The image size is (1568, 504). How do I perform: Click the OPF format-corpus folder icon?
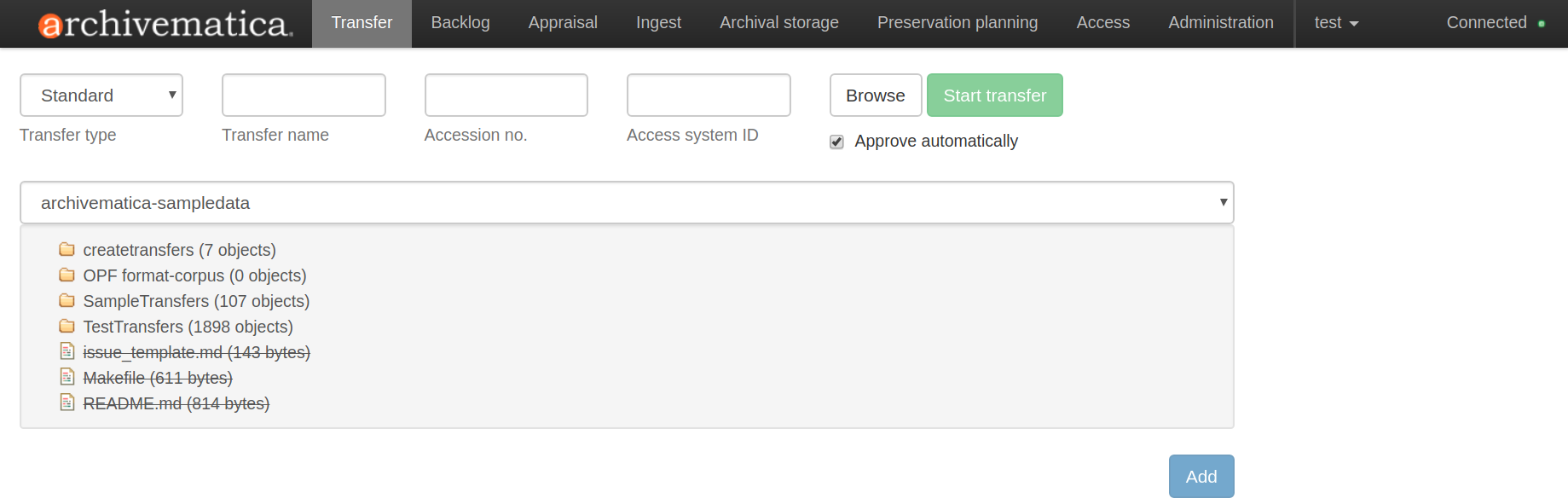67,275
